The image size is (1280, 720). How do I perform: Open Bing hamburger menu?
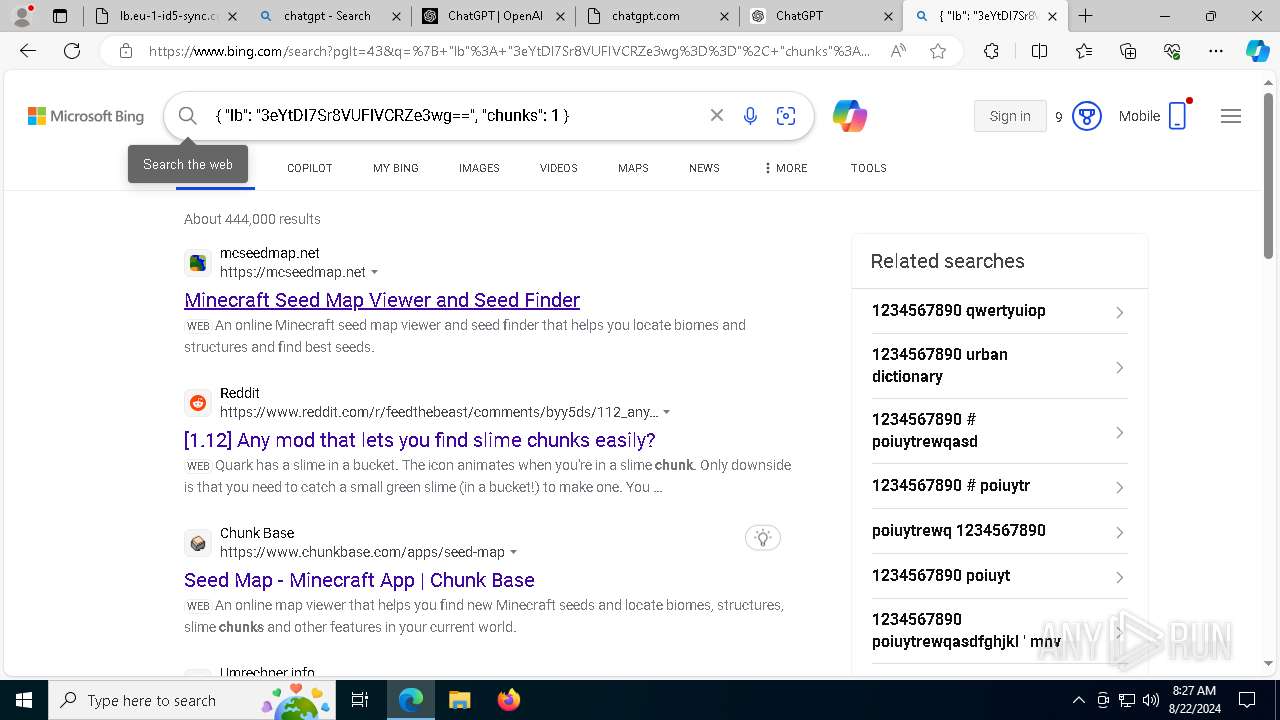[1231, 116]
